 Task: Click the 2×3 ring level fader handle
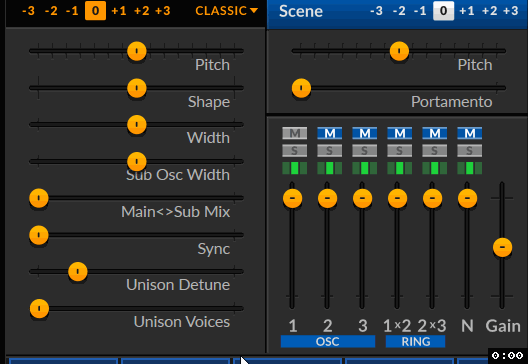[432, 198]
